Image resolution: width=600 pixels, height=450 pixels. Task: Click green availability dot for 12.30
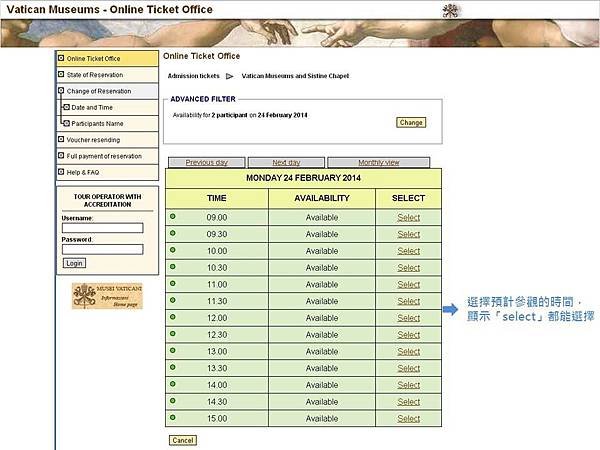tap(173, 334)
